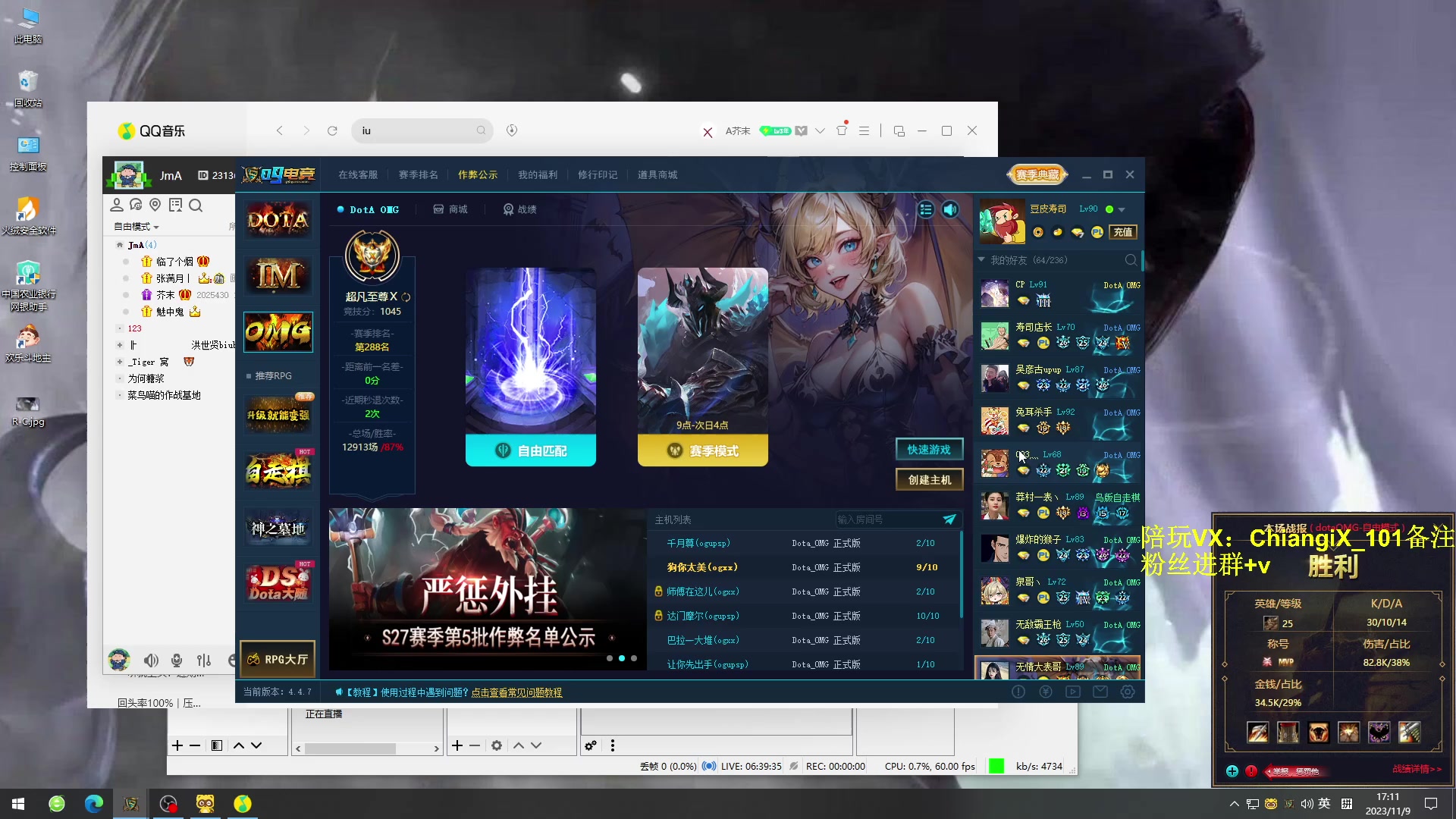Expand the ╟ 洪世贤 channel node

[120, 345]
